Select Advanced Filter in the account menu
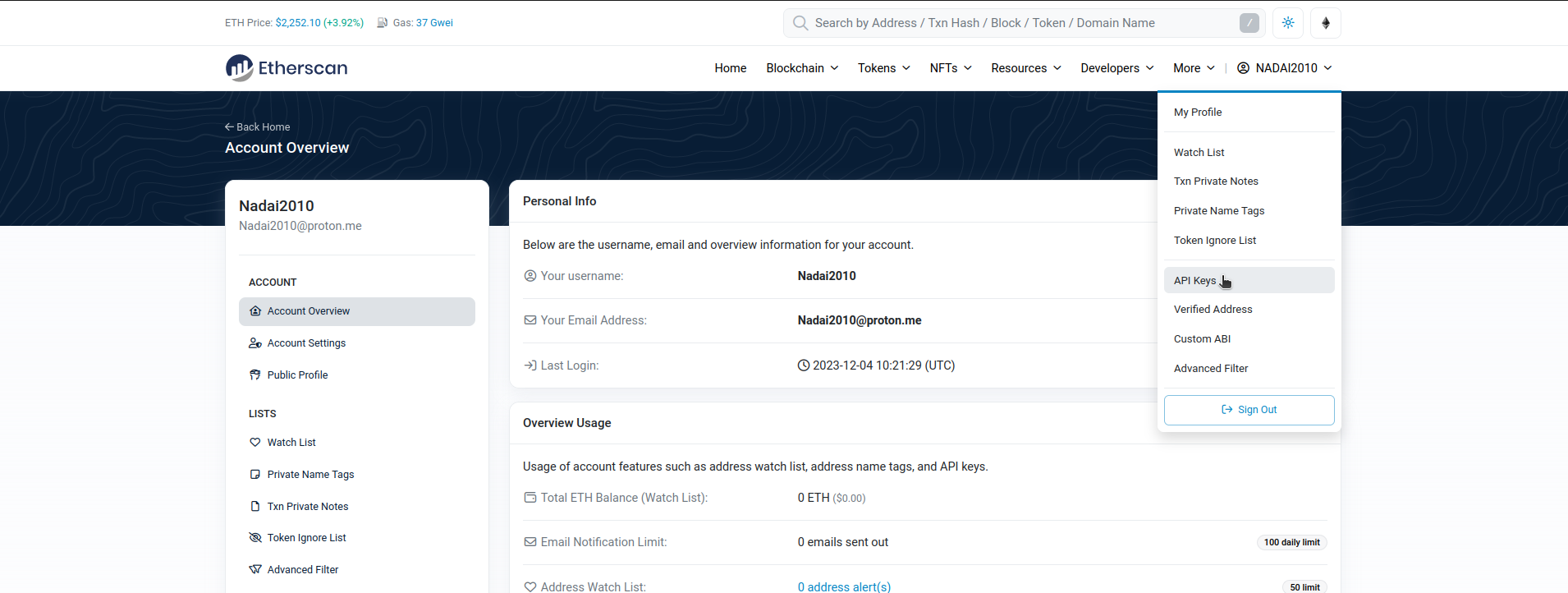This screenshot has height=593, width=1568. [x=1249, y=369]
